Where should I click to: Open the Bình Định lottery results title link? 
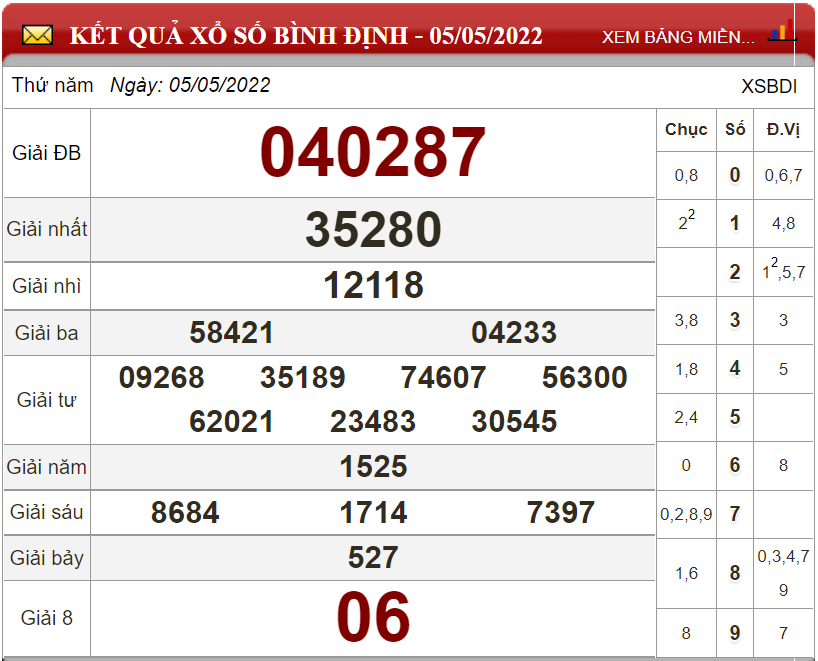click(x=306, y=37)
